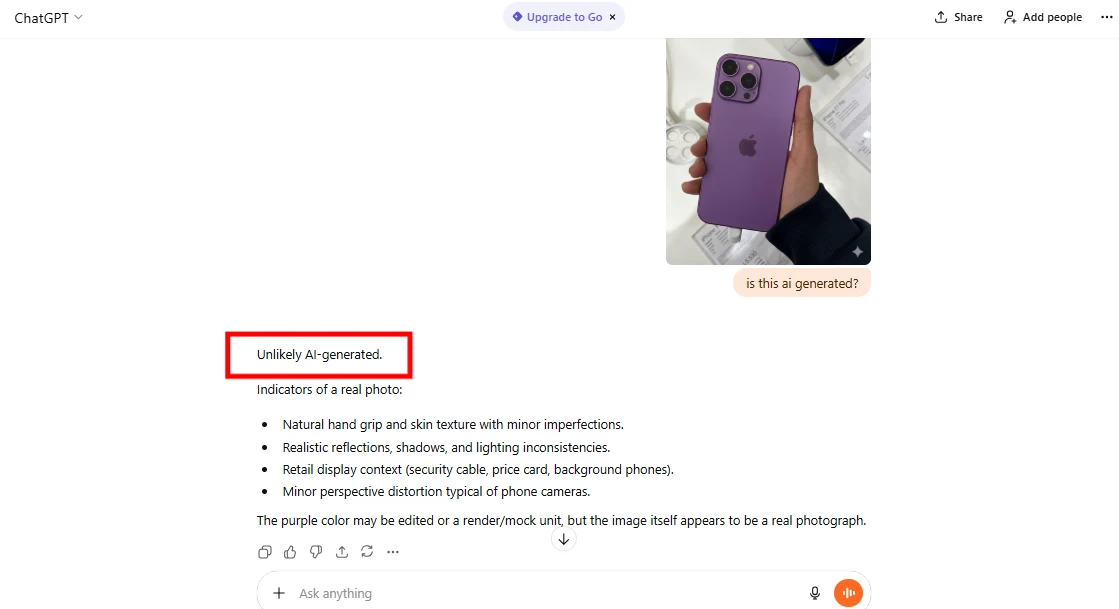1119x609 pixels.
Task: Open the purple iPhone image attachment
Action: tap(768, 151)
